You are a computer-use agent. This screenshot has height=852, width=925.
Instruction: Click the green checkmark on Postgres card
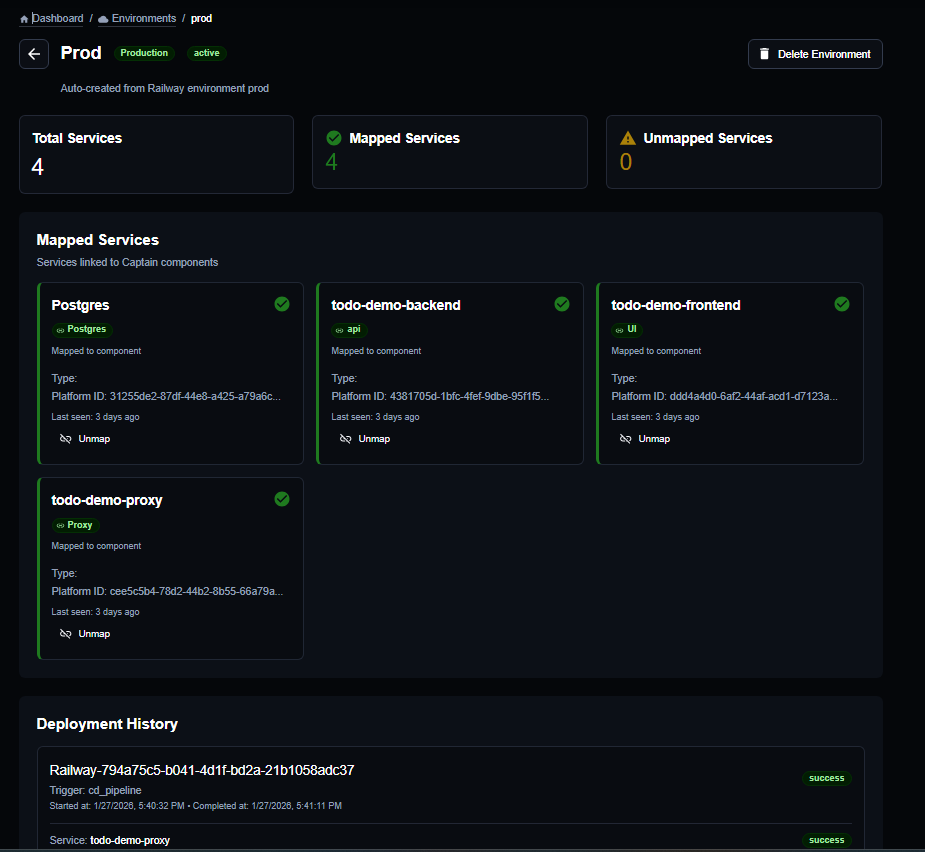282,304
